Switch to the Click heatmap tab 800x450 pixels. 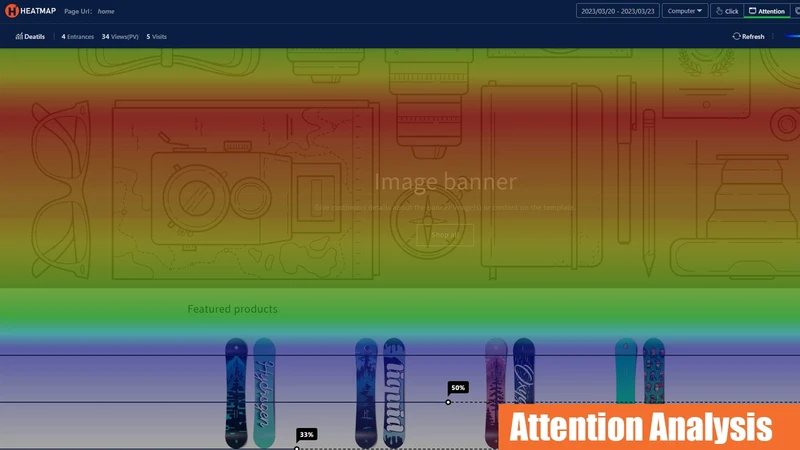point(727,11)
